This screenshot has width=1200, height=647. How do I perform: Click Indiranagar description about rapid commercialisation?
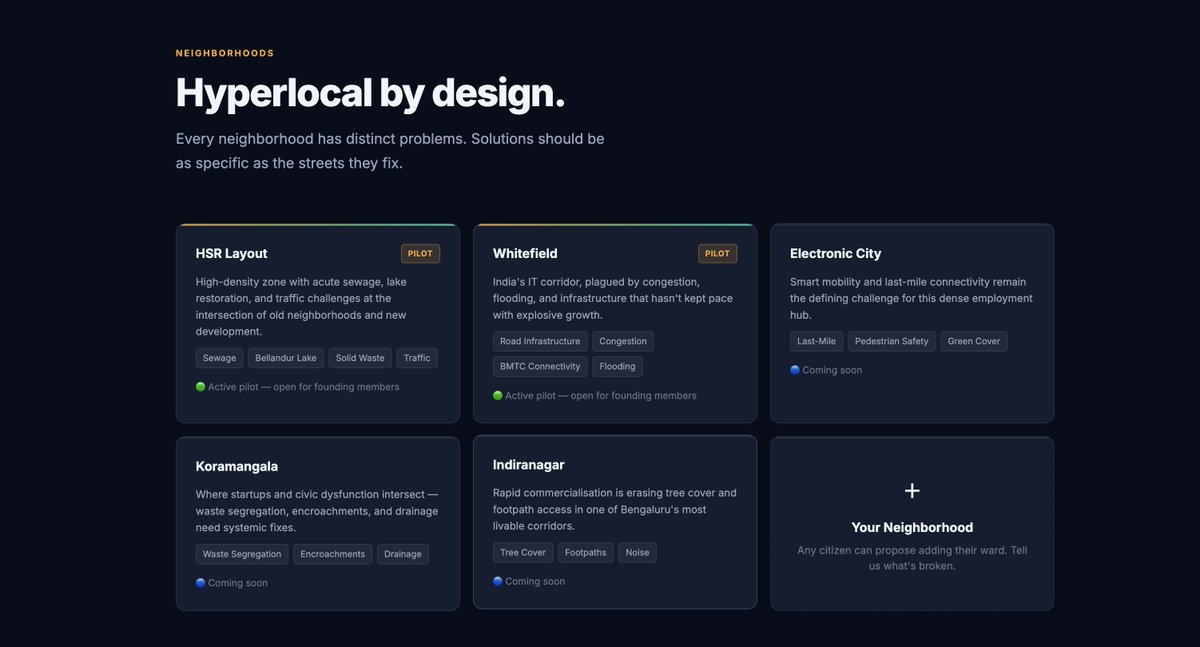tap(614, 509)
